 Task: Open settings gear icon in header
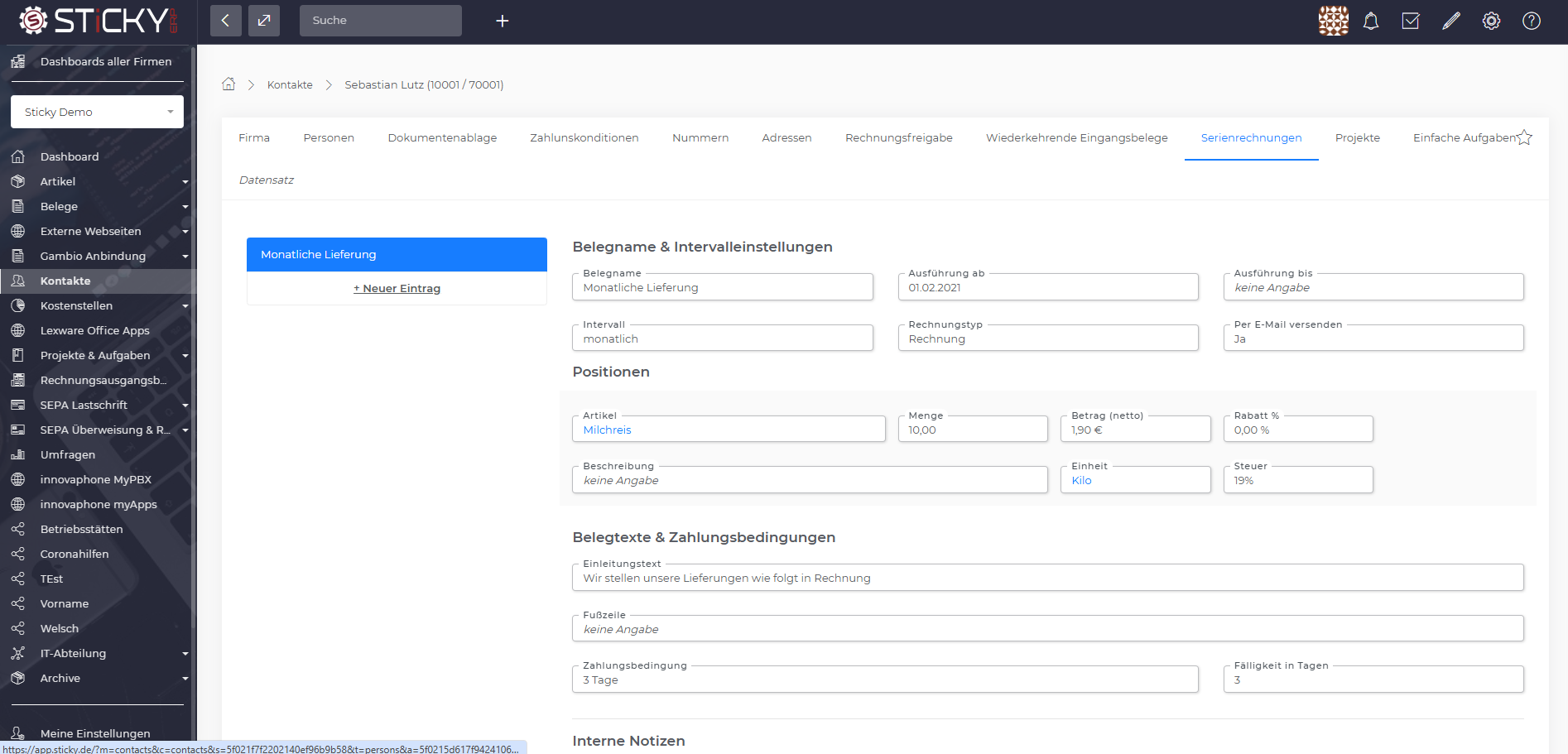[x=1491, y=21]
